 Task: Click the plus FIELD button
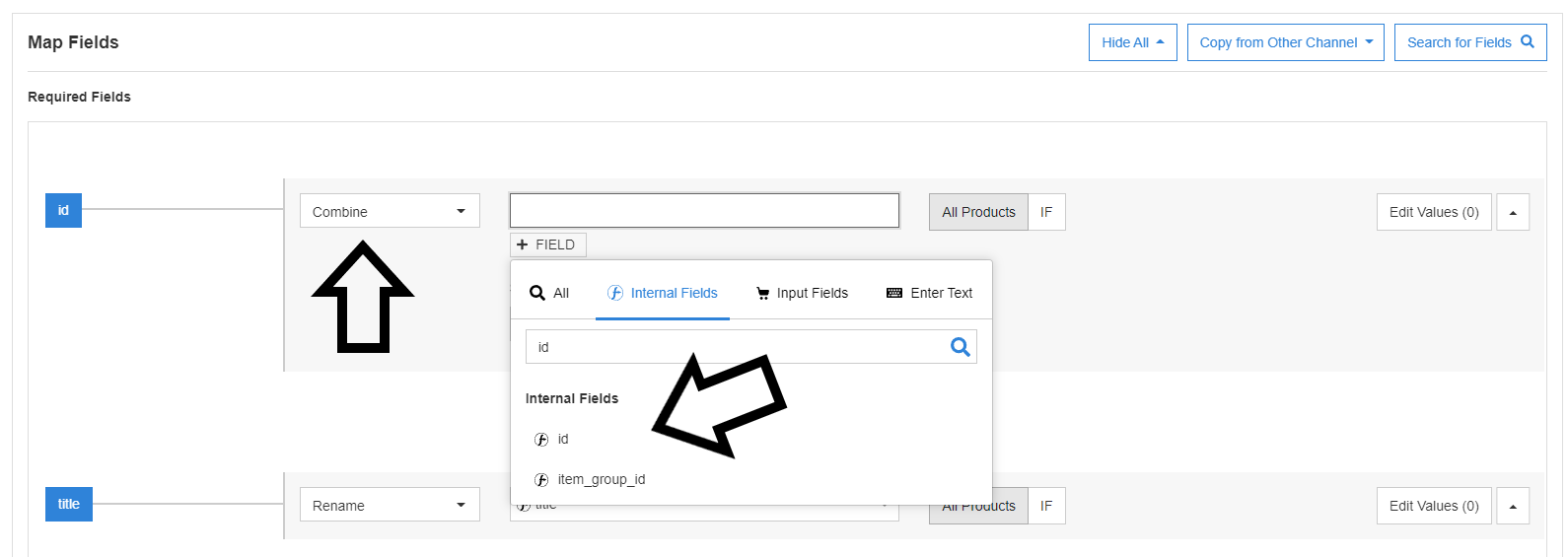[547, 244]
